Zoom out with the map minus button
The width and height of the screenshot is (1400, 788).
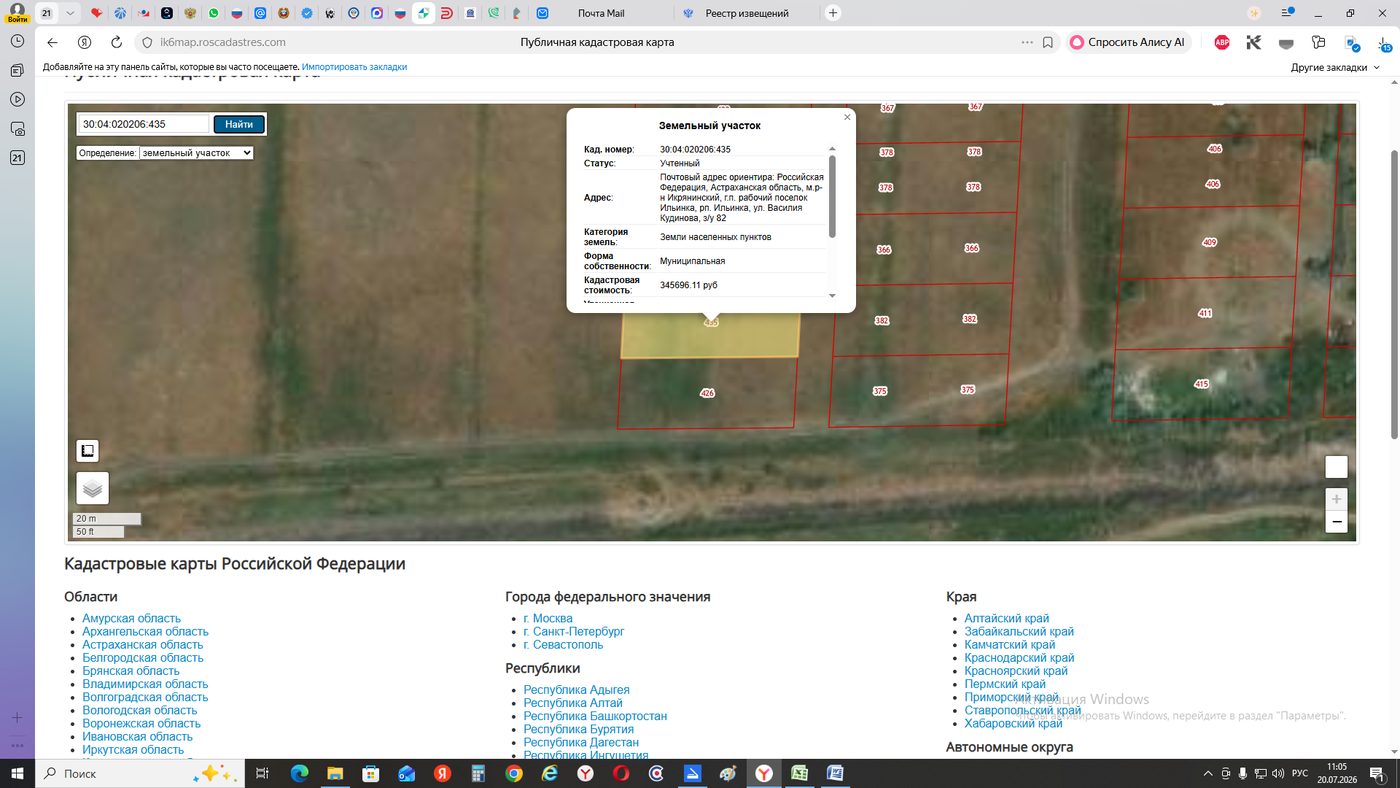1336,521
